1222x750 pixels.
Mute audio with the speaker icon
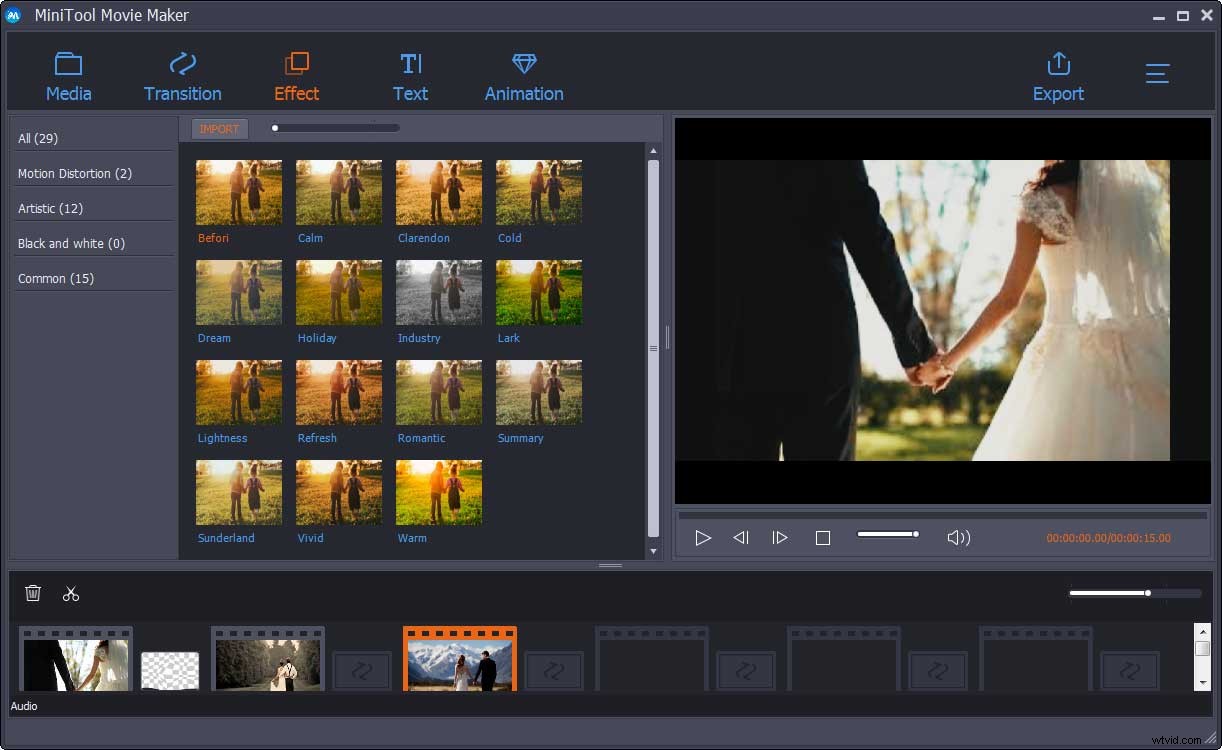click(958, 537)
